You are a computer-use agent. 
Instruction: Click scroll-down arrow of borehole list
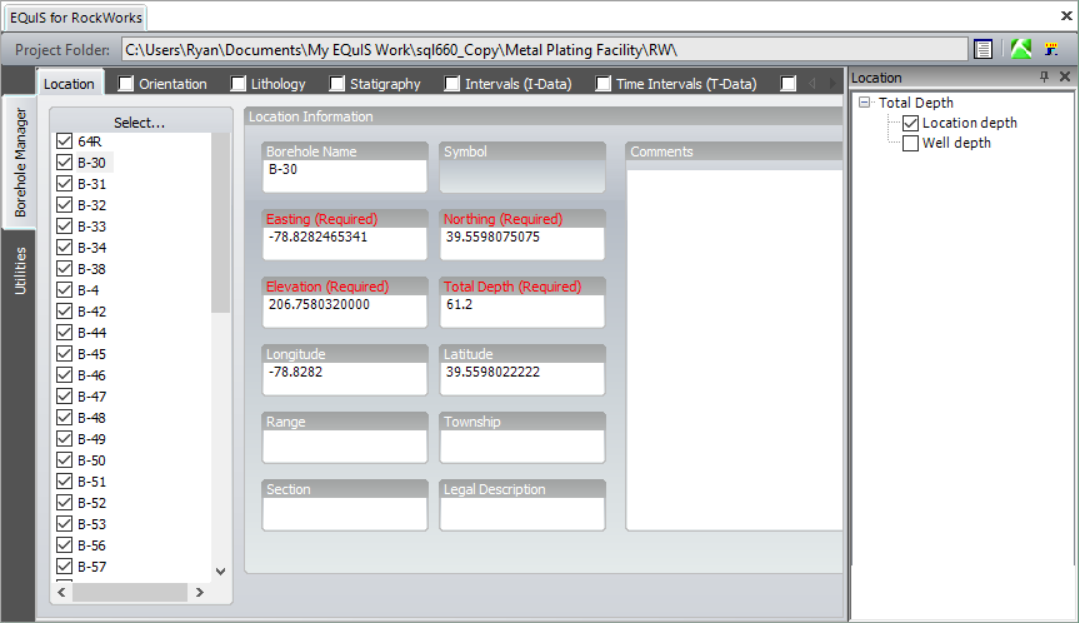coord(221,571)
